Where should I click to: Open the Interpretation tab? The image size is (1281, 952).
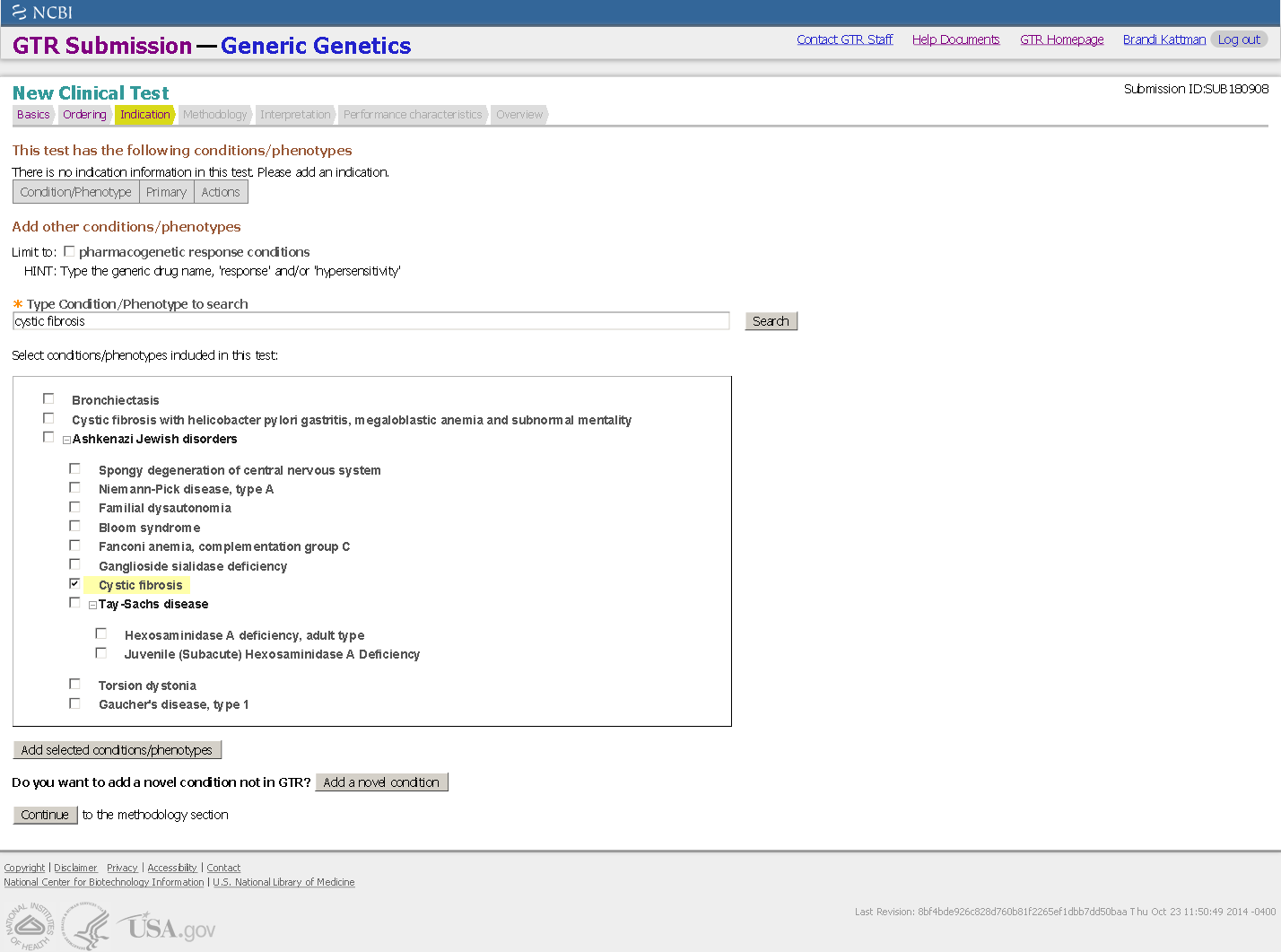(x=295, y=115)
